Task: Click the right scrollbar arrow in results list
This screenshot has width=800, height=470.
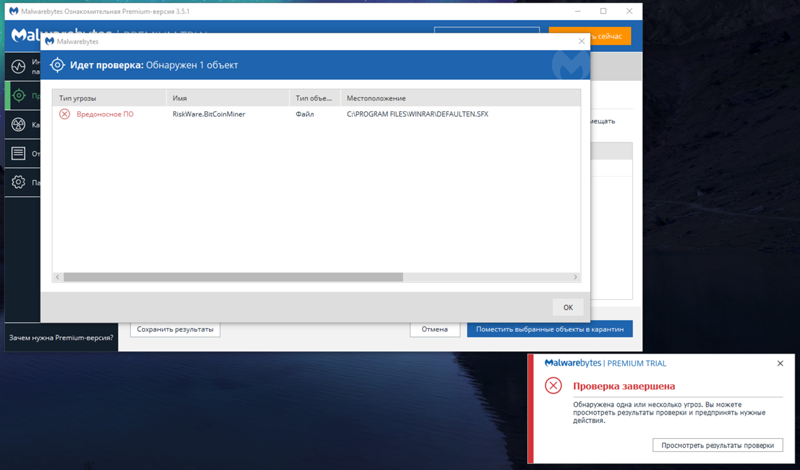Action: 575,277
